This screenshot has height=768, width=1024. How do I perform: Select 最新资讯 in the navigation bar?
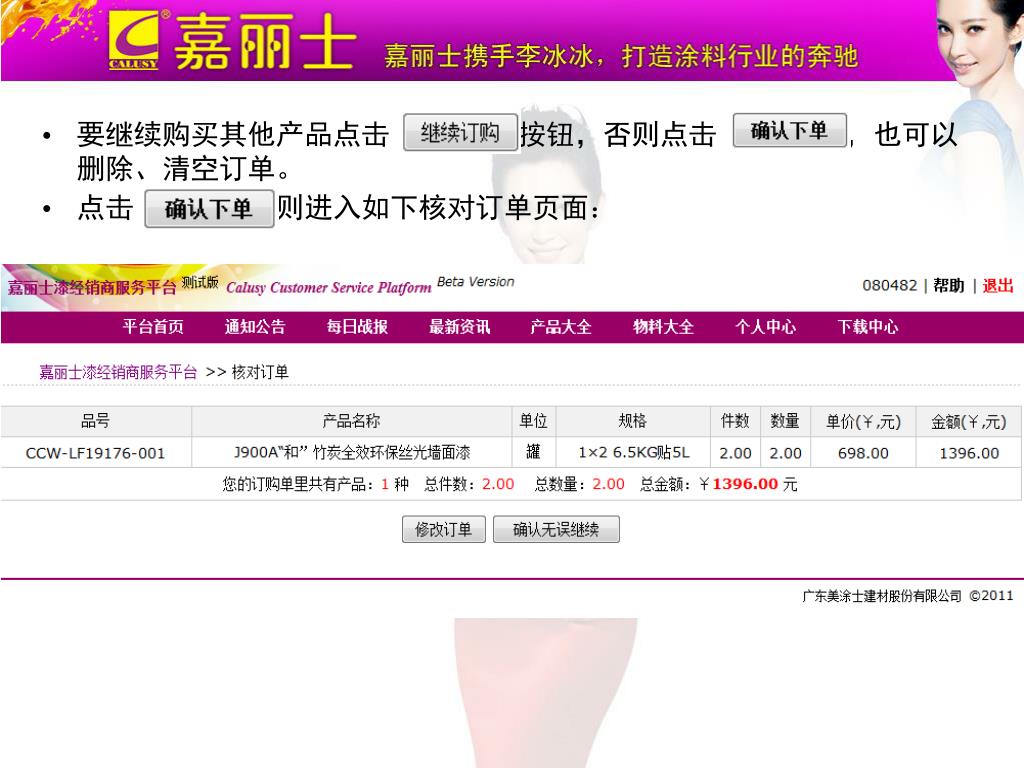459,327
